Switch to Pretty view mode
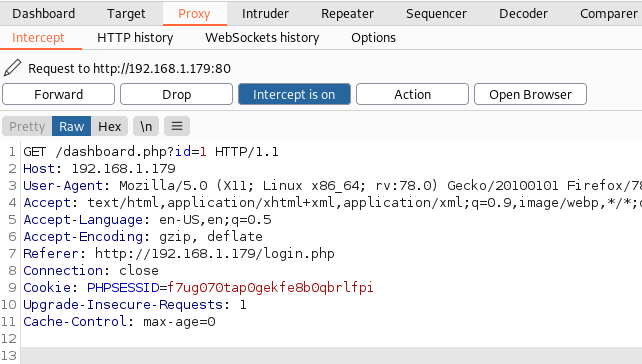This screenshot has width=642, height=364. click(27, 126)
